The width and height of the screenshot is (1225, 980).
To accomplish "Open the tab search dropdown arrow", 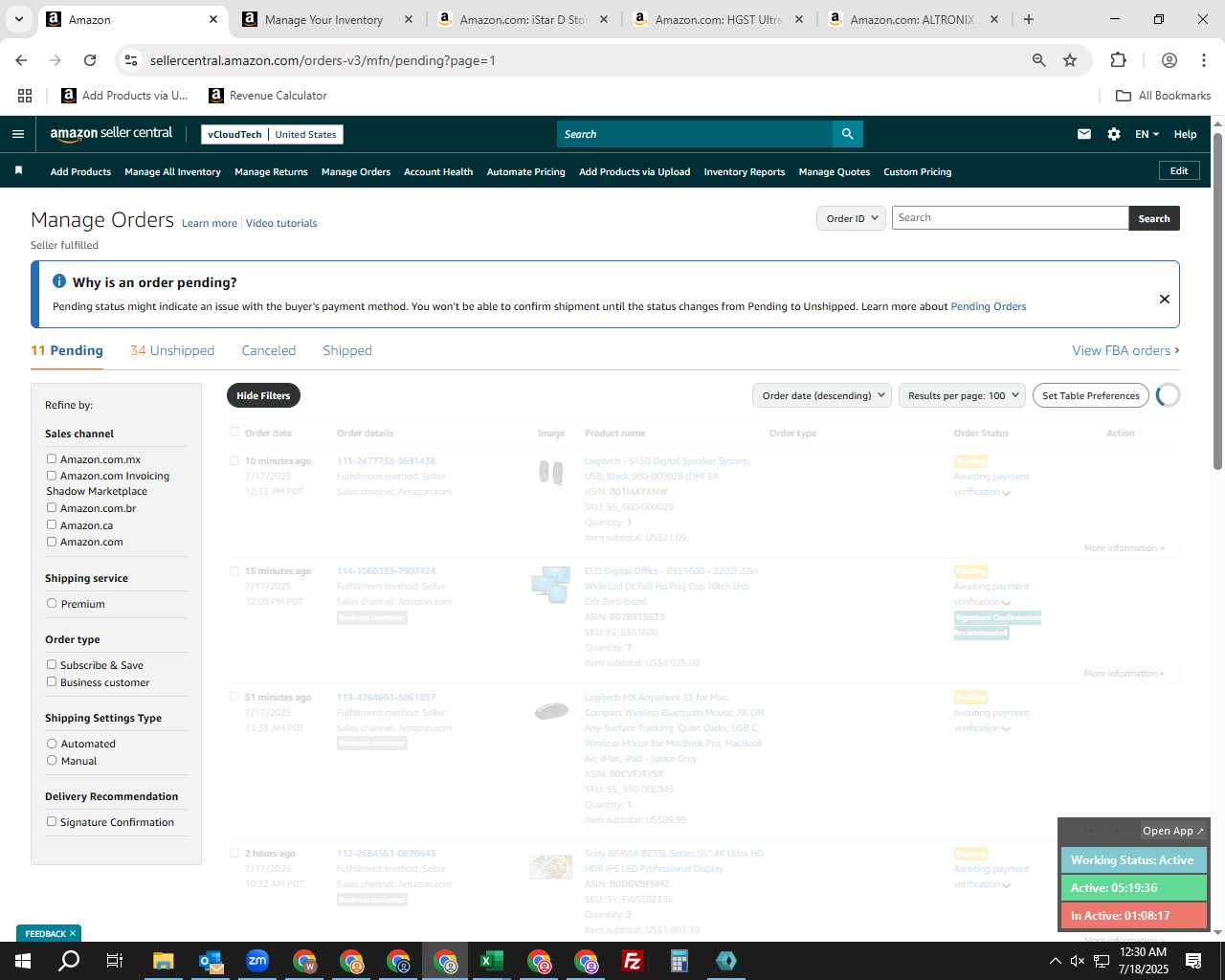I will [x=18, y=19].
